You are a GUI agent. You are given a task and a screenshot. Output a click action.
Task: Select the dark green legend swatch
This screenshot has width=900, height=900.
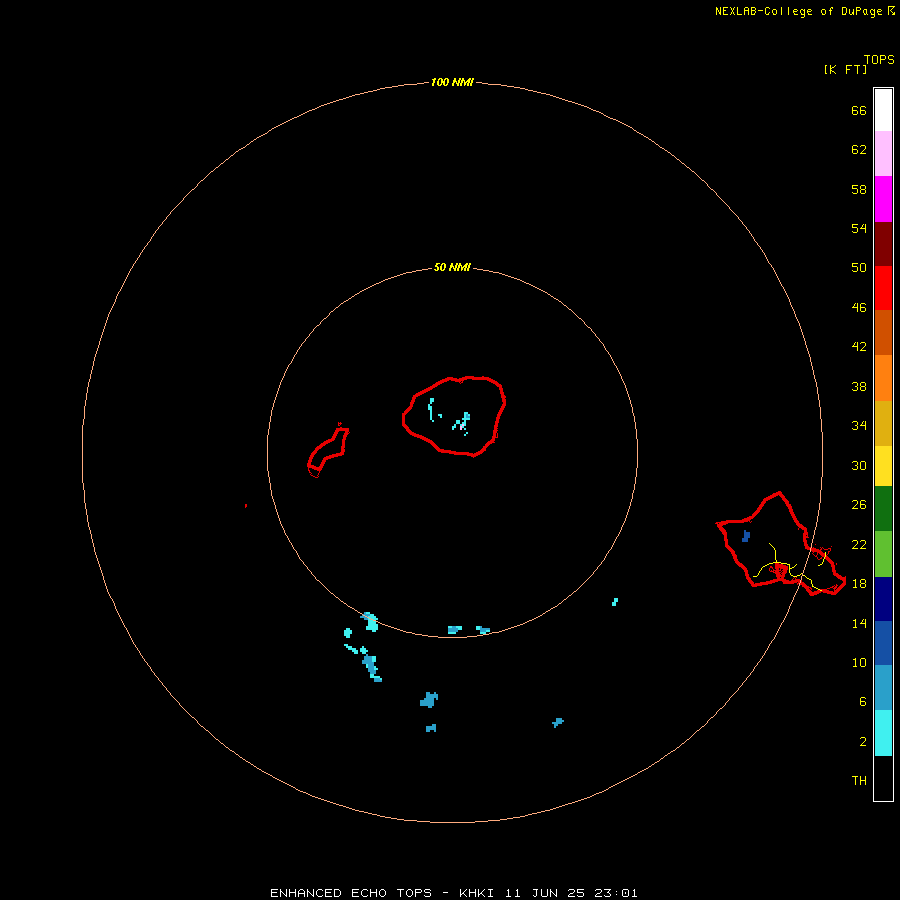point(883,509)
